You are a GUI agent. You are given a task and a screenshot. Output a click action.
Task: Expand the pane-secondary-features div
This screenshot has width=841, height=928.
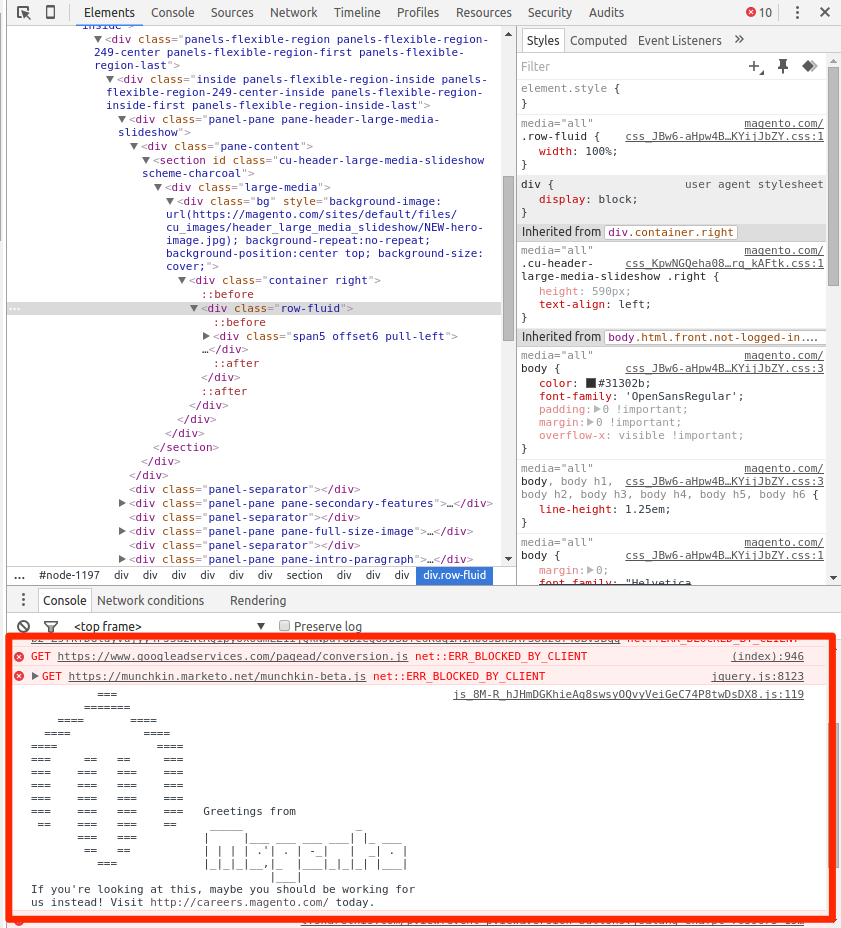click(122, 503)
